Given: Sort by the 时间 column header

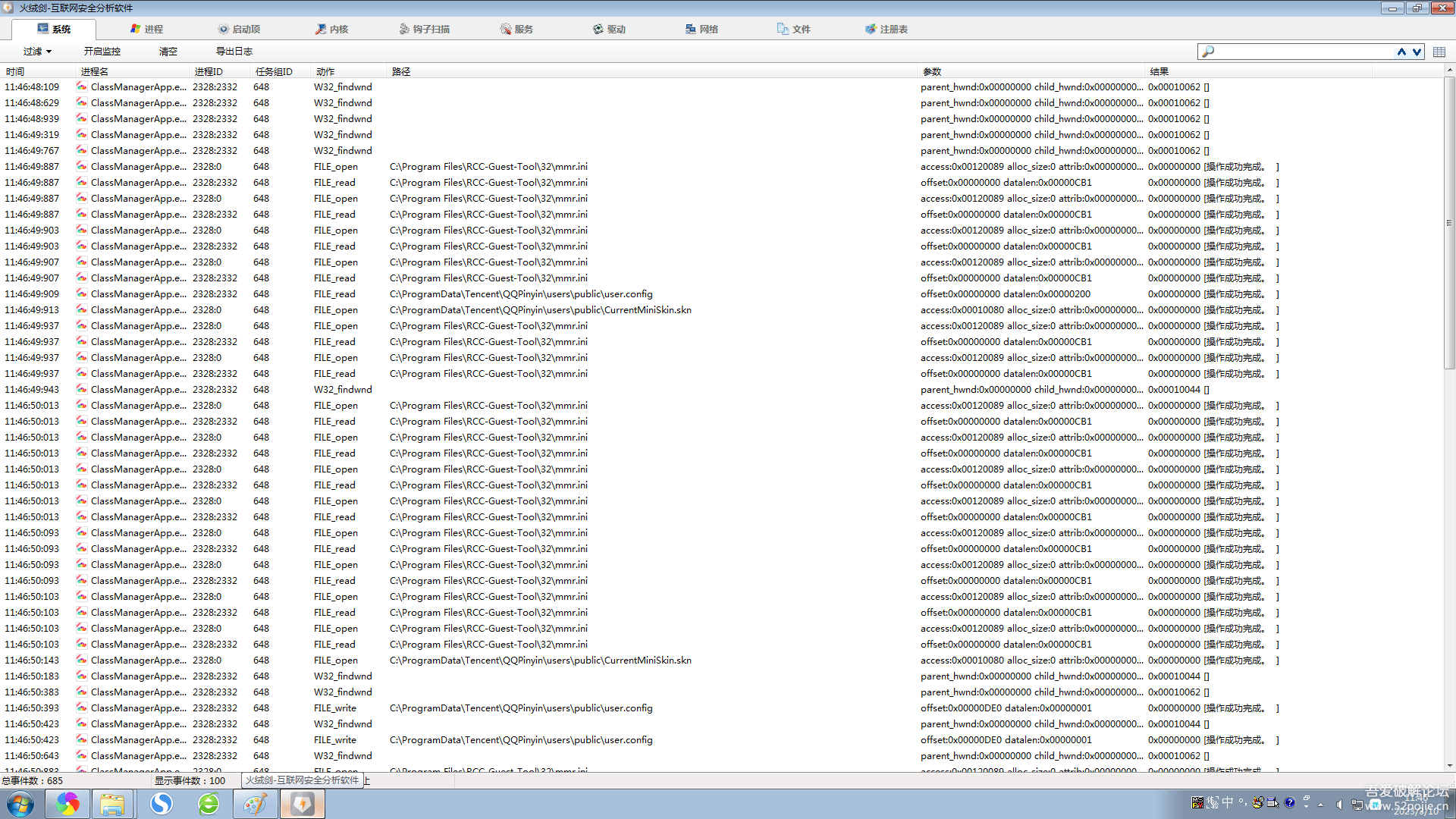Looking at the screenshot, I should (x=38, y=71).
